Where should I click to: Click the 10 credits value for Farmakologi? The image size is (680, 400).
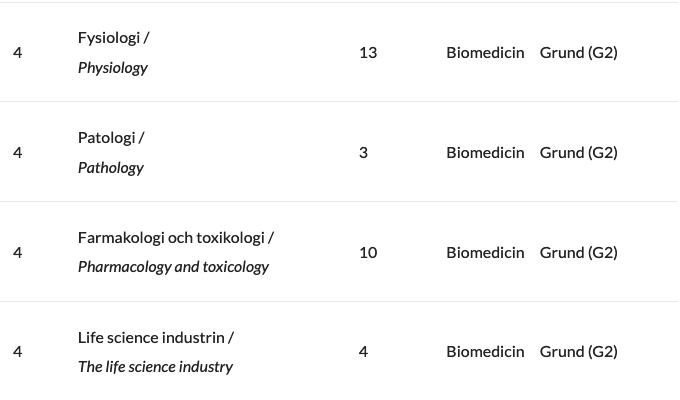[x=368, y=252]
